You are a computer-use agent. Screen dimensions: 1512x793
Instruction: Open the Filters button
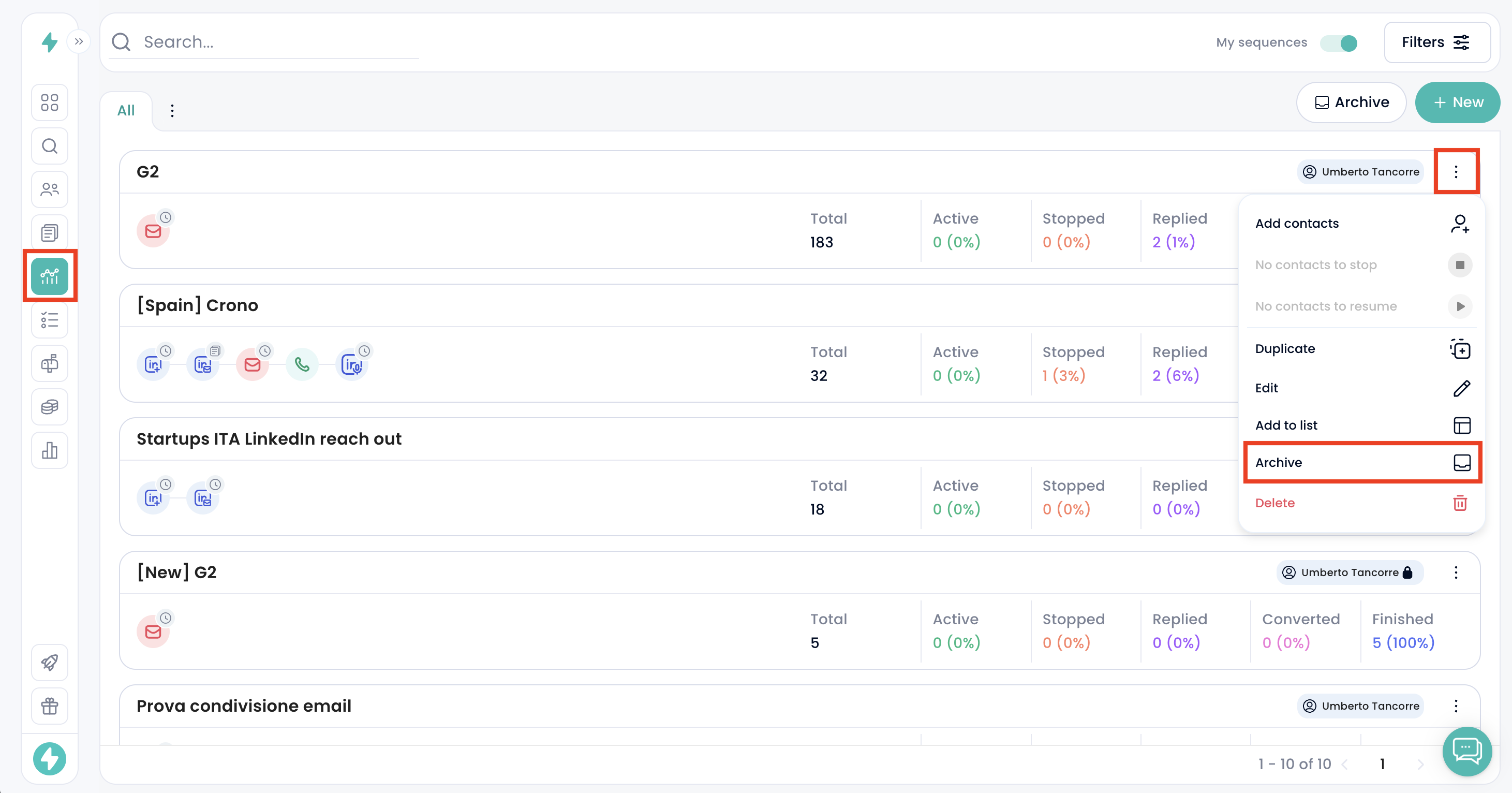tap(1436, 43)
